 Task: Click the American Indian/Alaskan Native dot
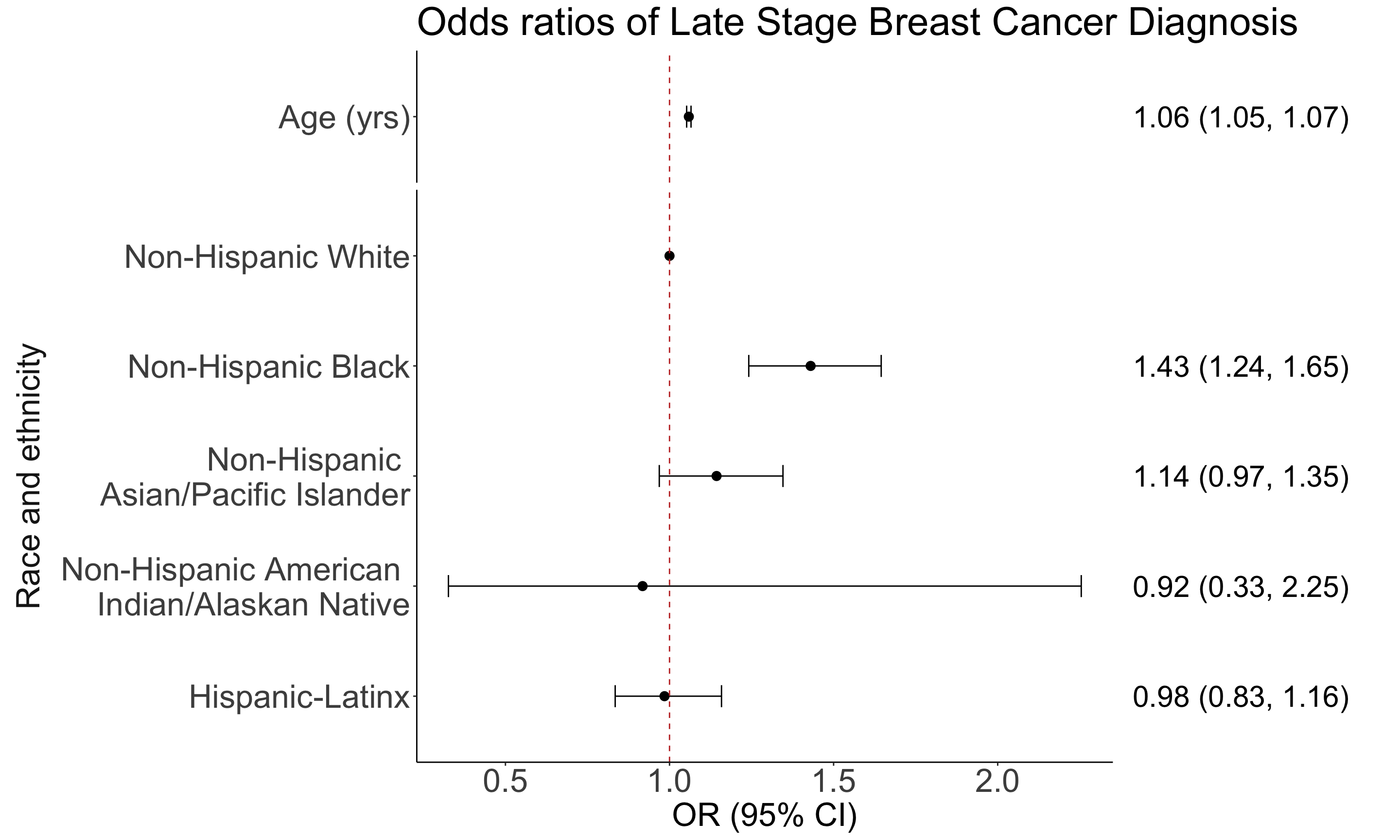(x=642, y=586)
